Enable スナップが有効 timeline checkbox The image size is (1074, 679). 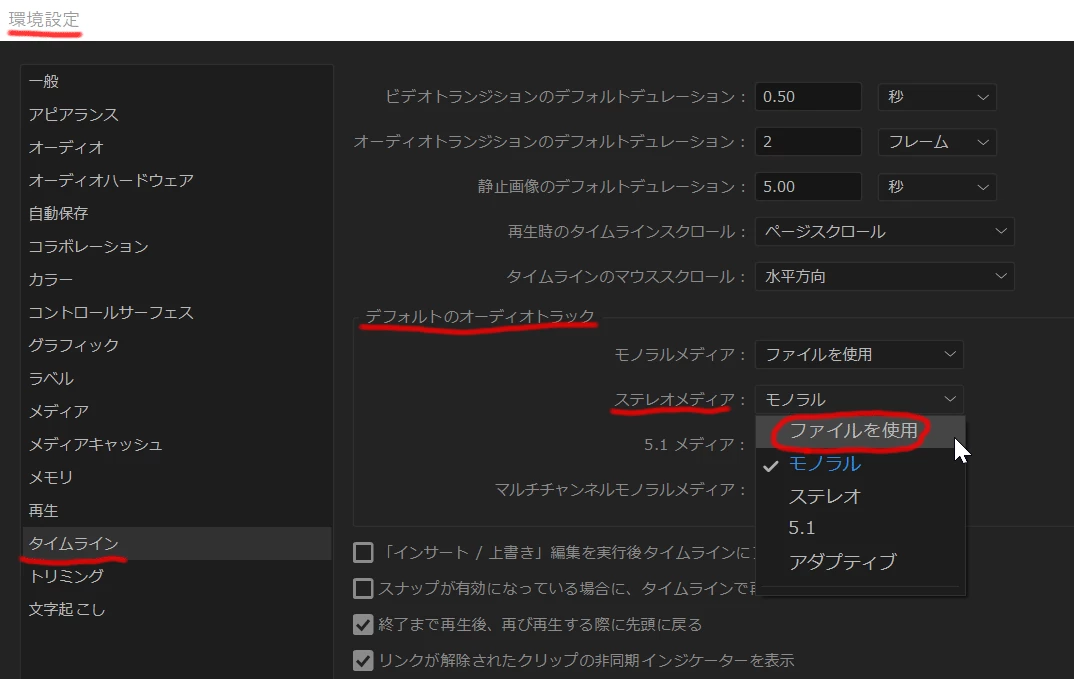click(x=363, y=588)
